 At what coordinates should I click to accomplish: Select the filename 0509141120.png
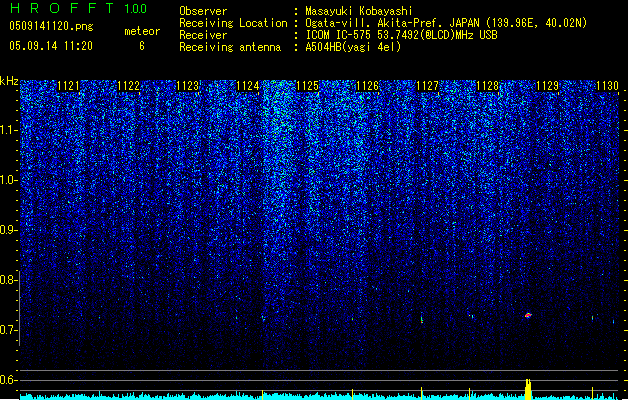click(51, 26)
